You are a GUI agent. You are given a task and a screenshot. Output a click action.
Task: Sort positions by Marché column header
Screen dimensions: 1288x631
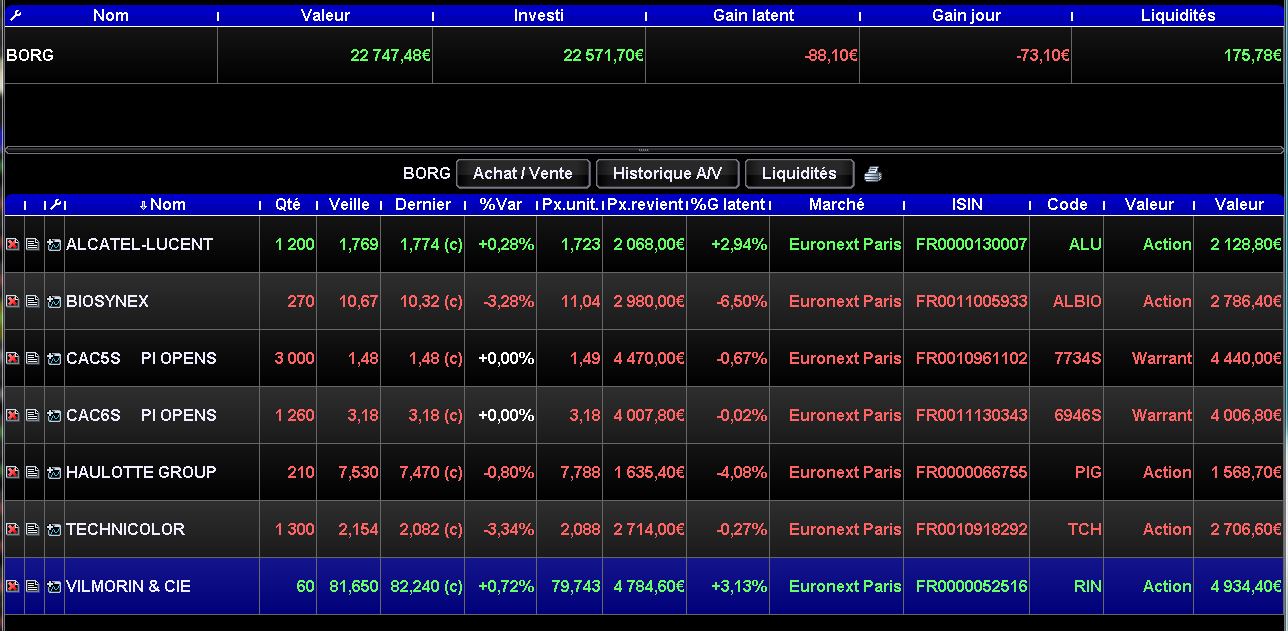tap(837, 204)
